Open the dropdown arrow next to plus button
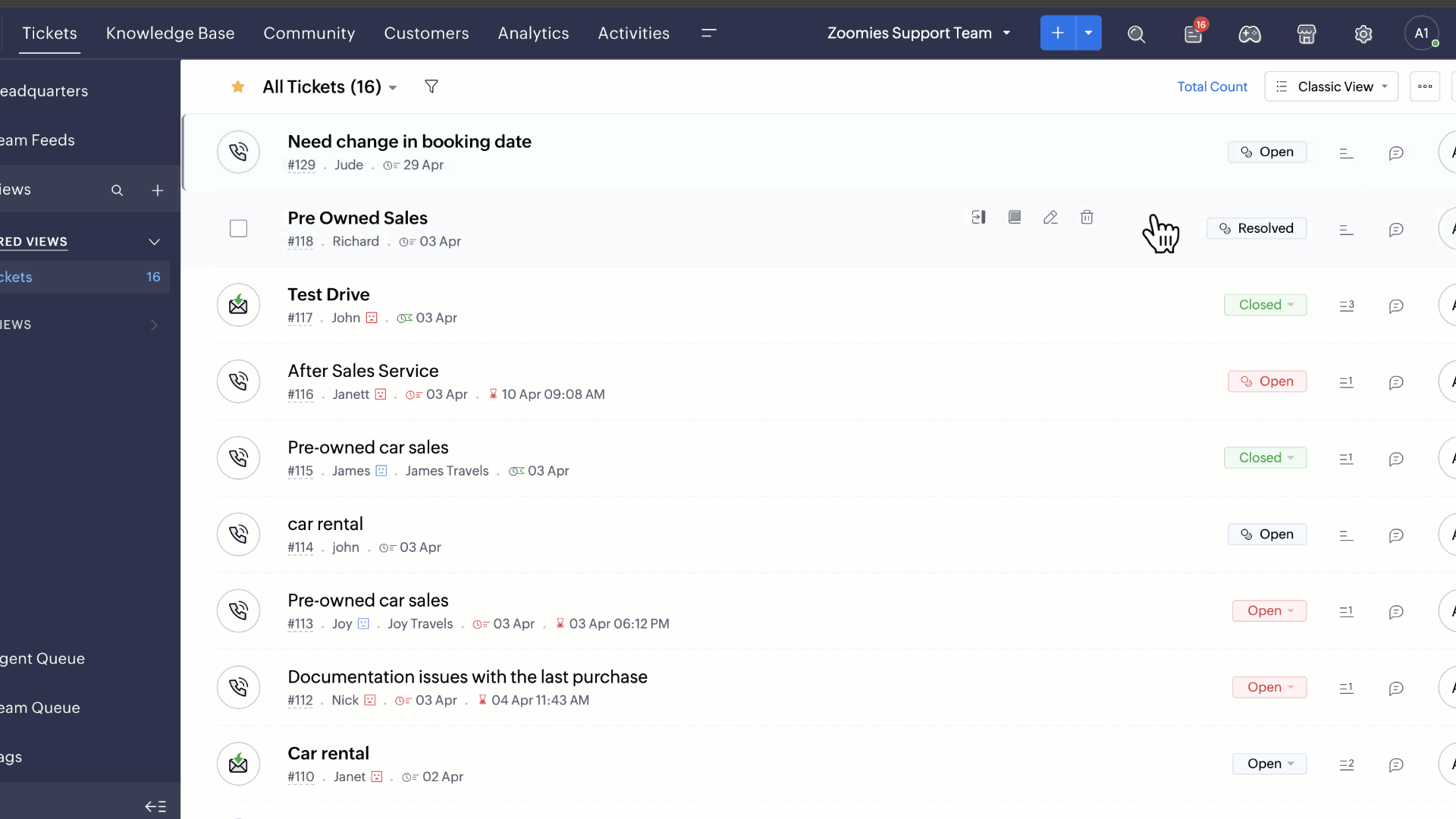 pyautogui.click(x=1088, y=33)
